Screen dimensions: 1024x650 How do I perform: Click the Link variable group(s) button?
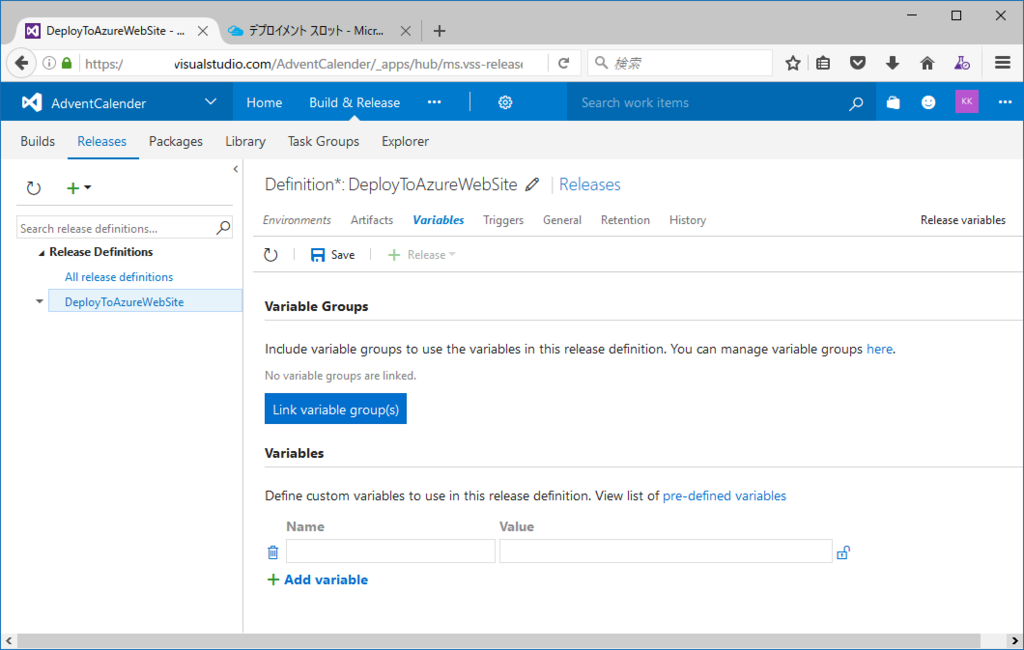(336, 409)
